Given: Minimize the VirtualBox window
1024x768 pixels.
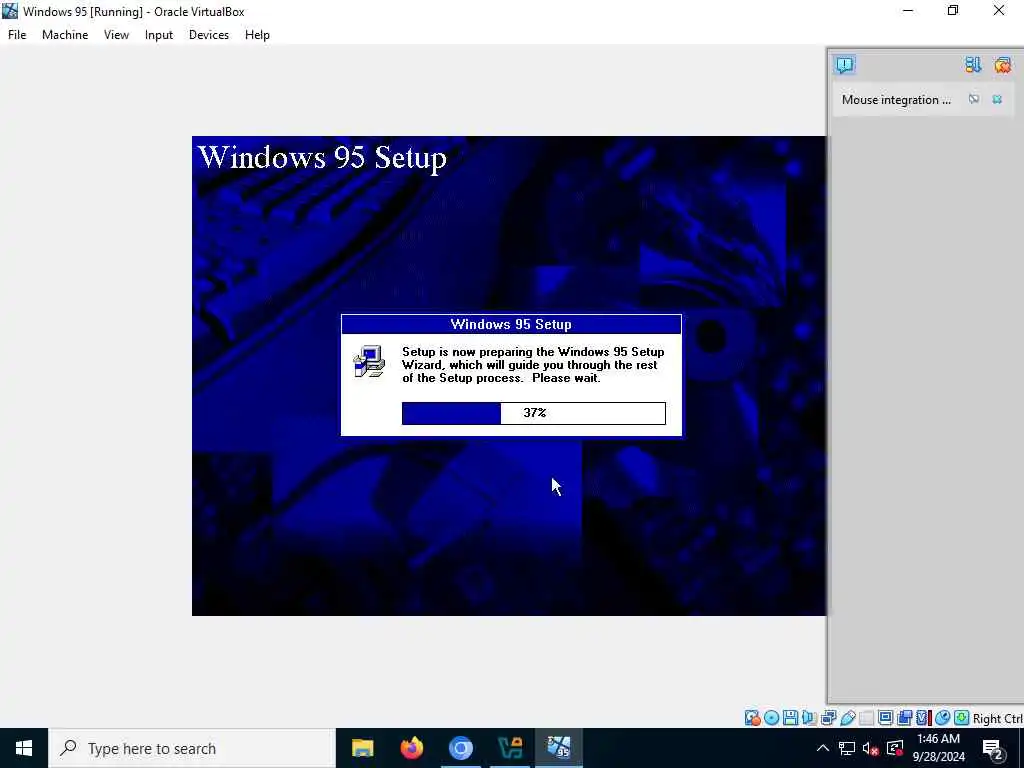Looking at the screenshot, I should click(x=908, y=11).
